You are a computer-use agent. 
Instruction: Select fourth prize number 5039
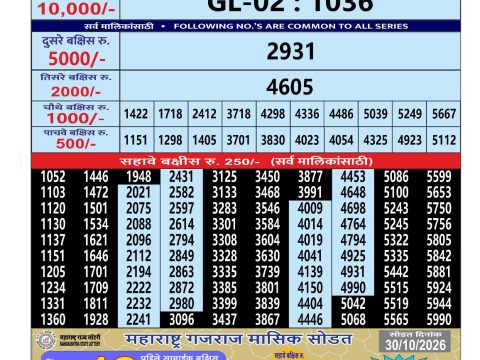(375, 114)
